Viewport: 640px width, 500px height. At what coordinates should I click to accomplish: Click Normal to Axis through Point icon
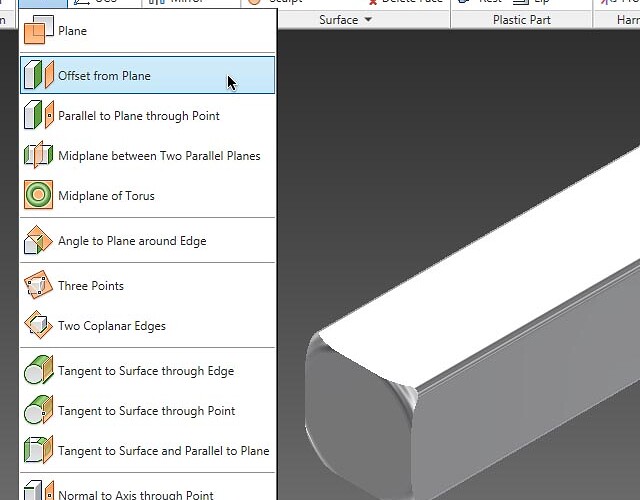[x=39, y=491]
